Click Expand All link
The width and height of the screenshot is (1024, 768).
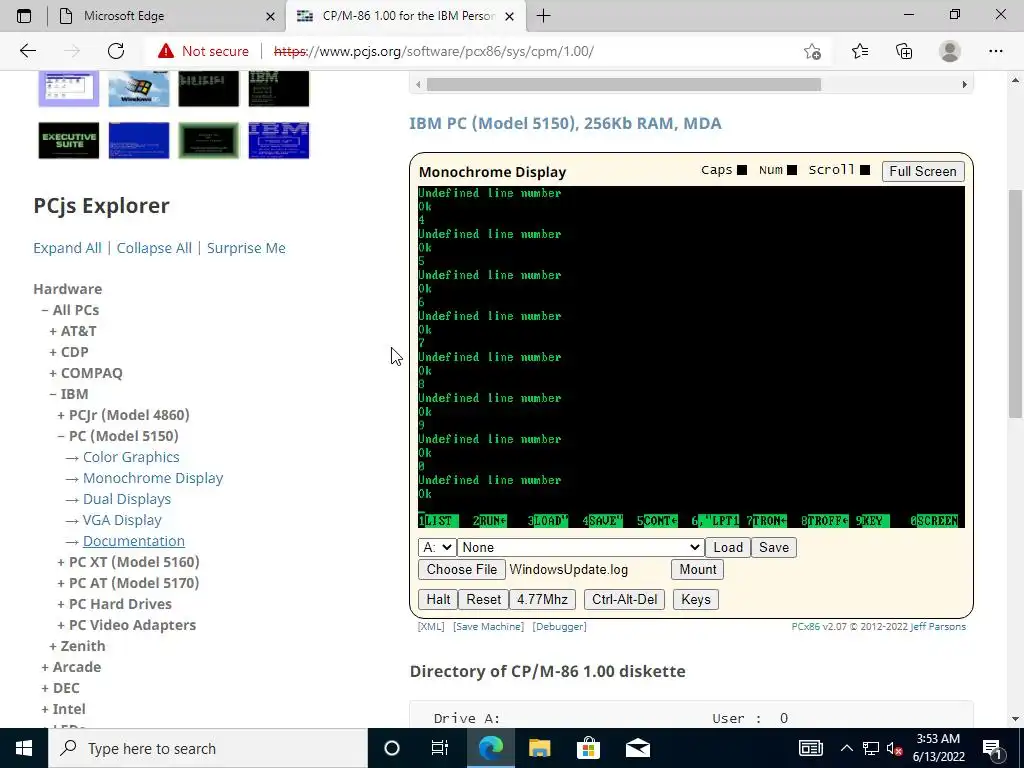pyautogui.click(x=67, y=248)
